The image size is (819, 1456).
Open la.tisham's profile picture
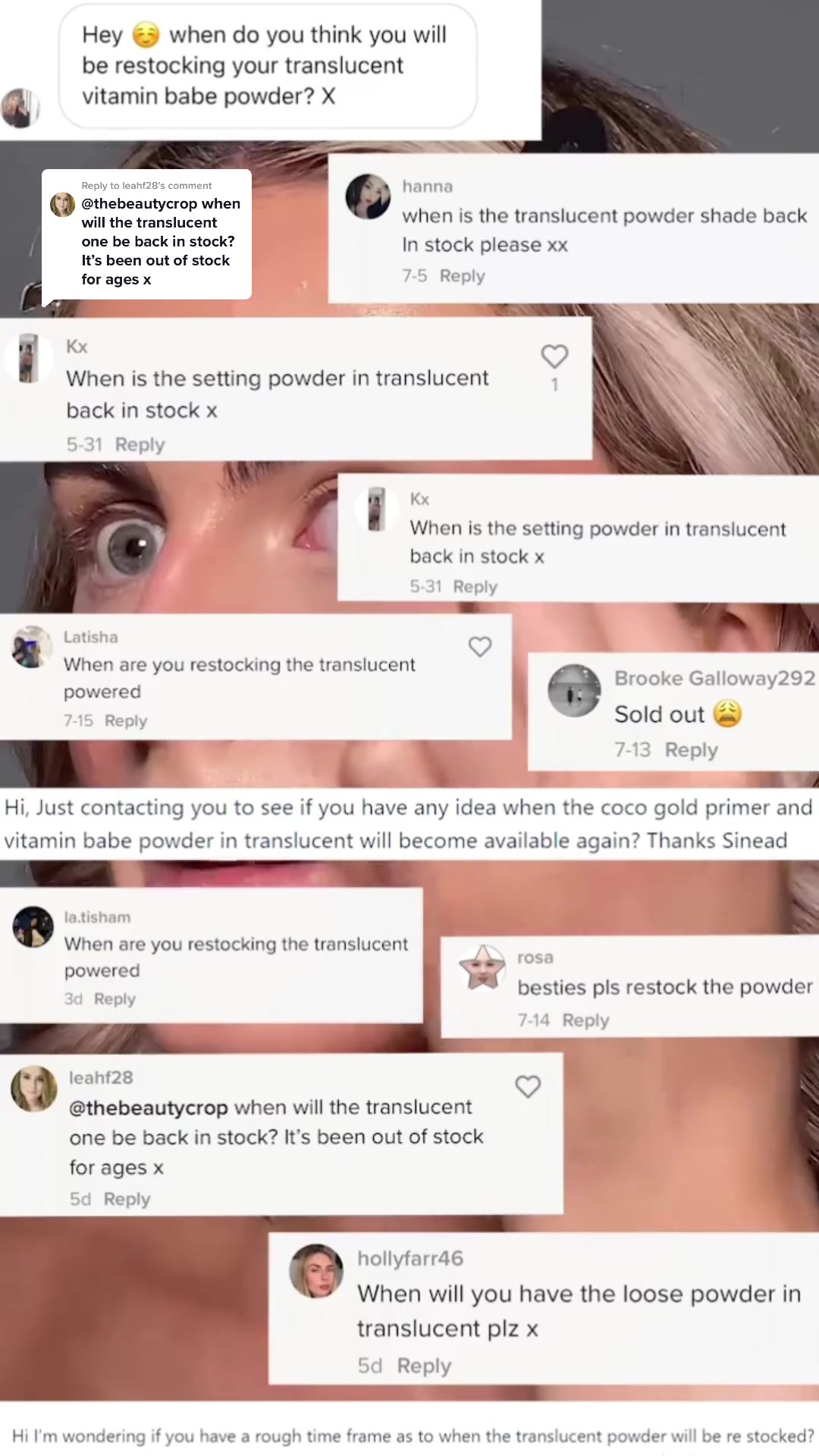pos(33,927)
